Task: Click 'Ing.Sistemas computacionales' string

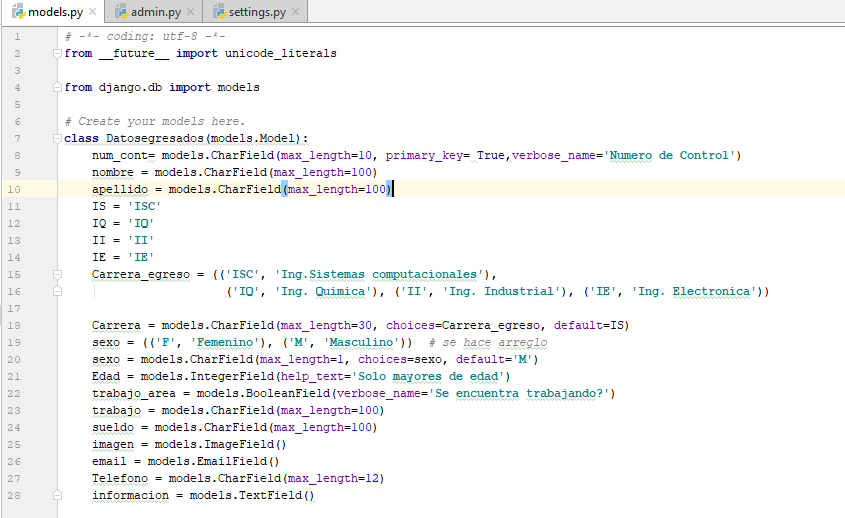Action: coord(379,274)
